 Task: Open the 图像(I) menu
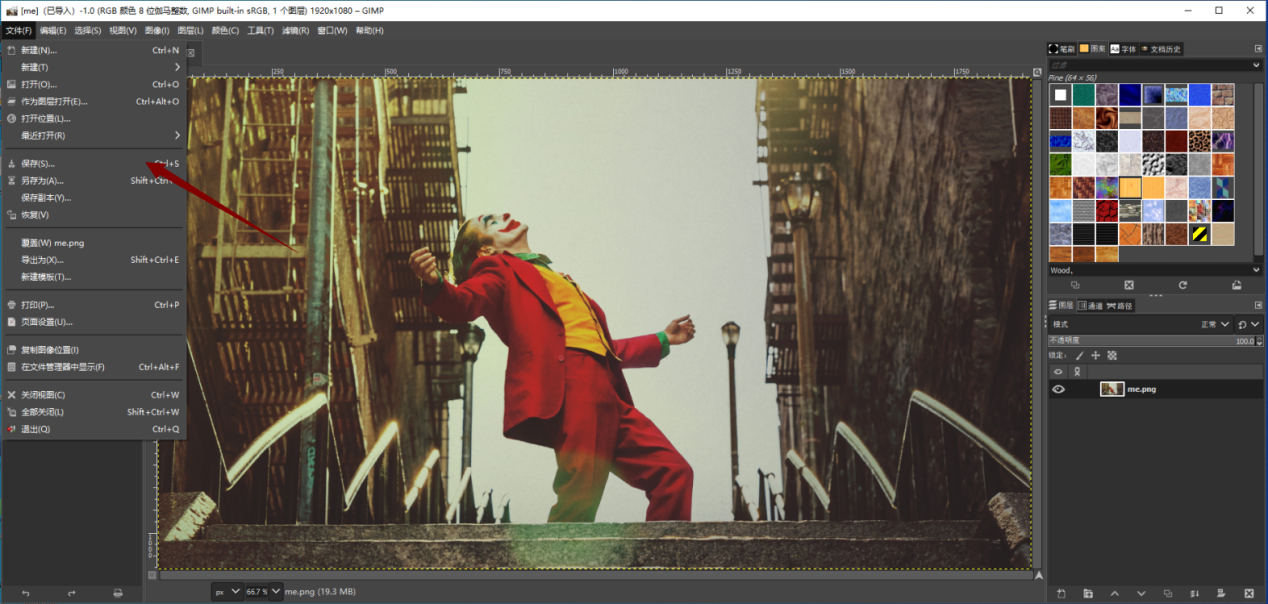click(158, 30)
